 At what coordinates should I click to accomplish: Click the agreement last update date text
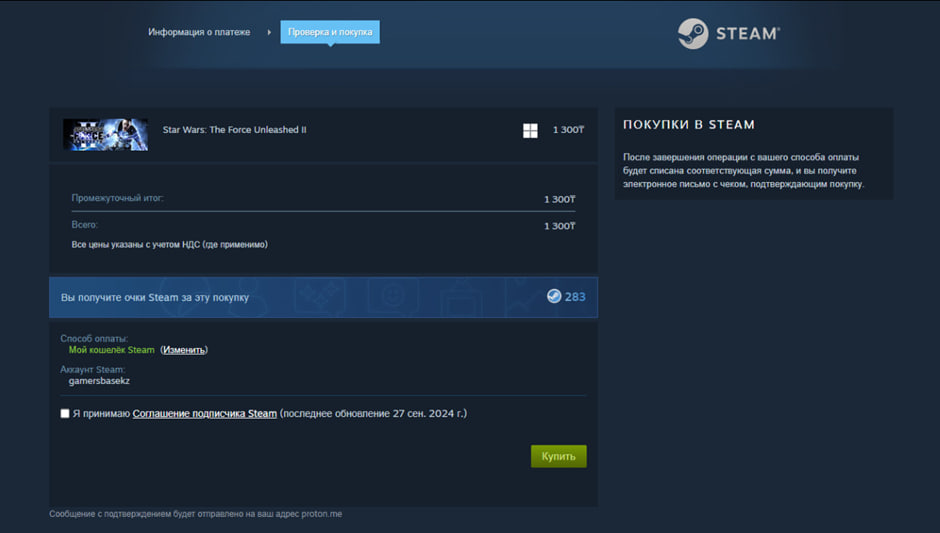[x=373, y=414]
